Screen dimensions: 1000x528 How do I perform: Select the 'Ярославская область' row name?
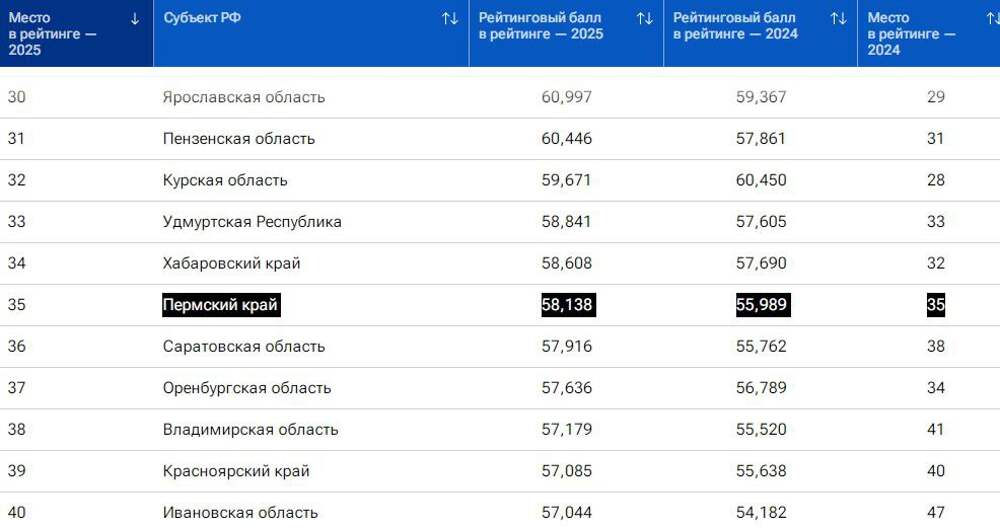point(243,97)
